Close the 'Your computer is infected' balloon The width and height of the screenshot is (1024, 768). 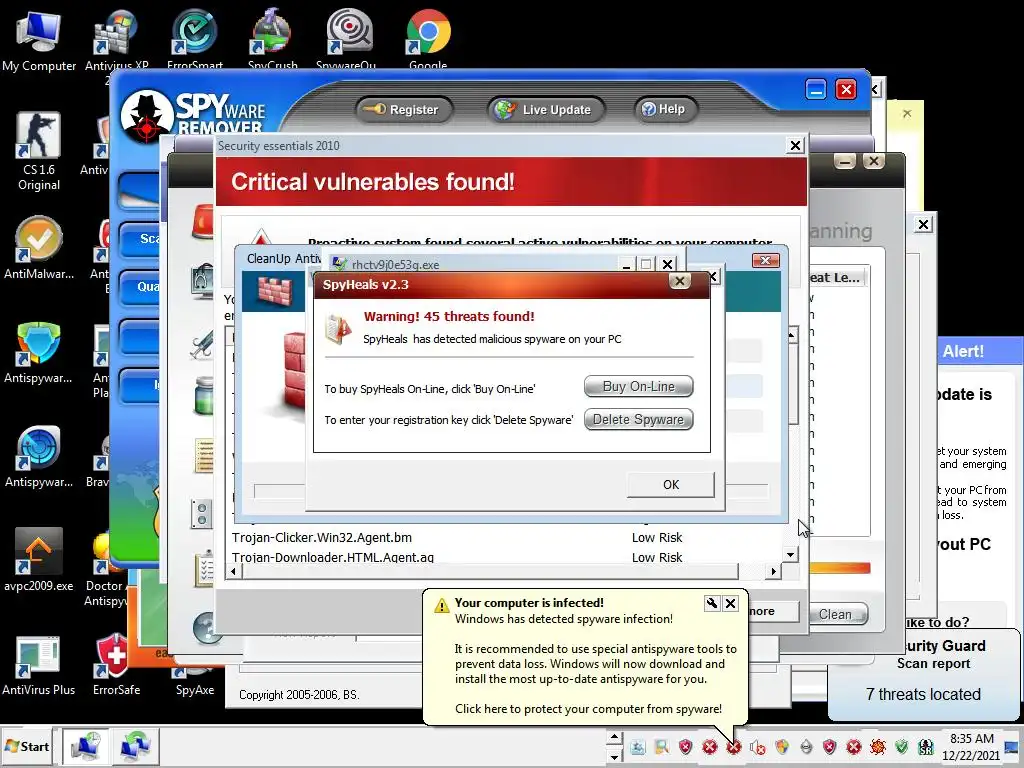click(x=731, y=603)
